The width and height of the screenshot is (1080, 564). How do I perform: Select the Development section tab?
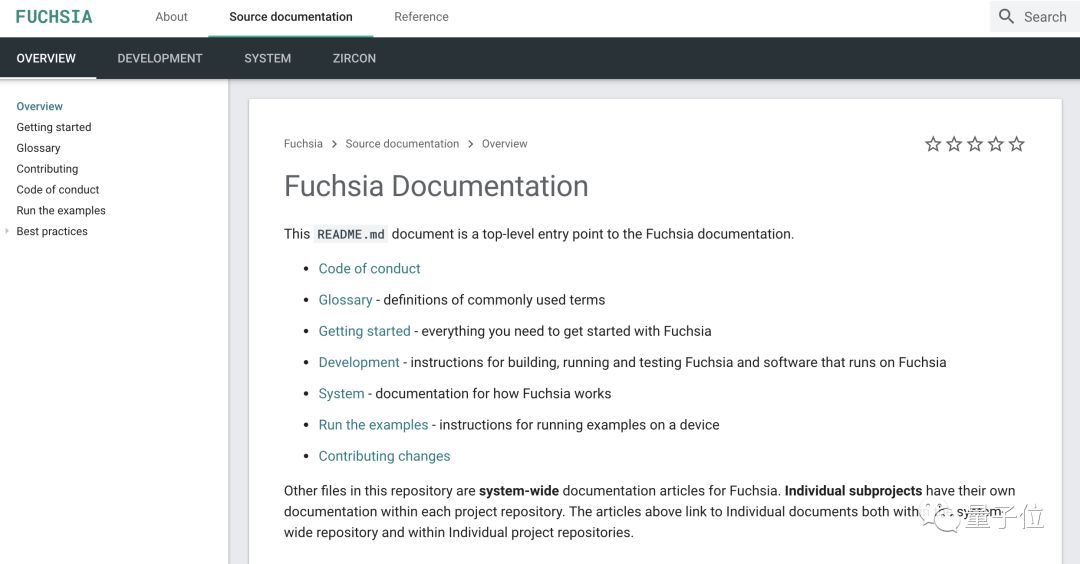(160, 58)
